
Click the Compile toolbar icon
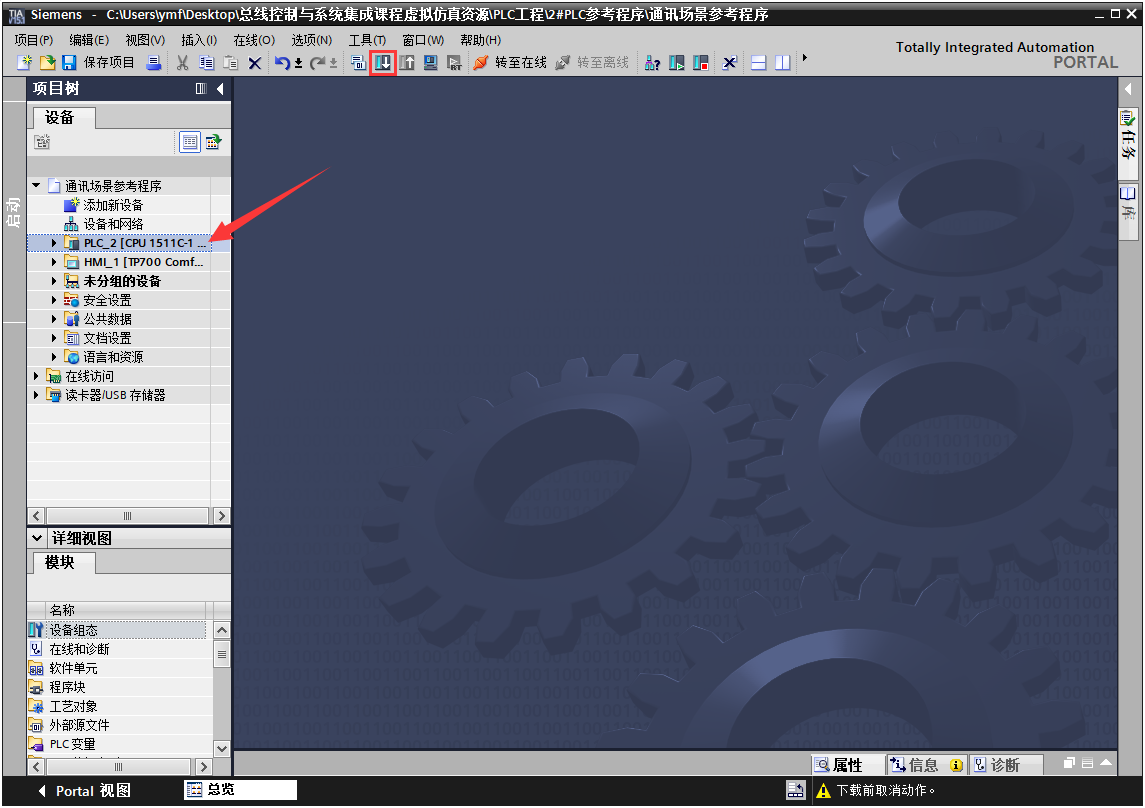coord(359,63)
